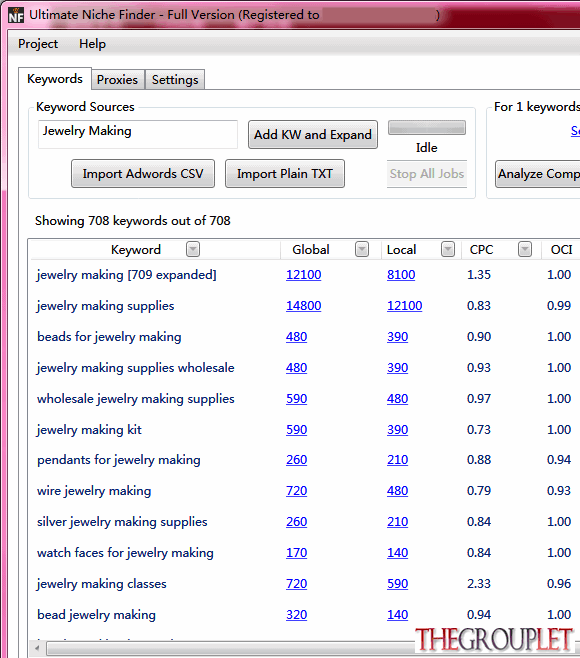Focus the Jewelry Making keyword input field
Image resolution: width=580 pixels, height=658 pixels.
138,134
